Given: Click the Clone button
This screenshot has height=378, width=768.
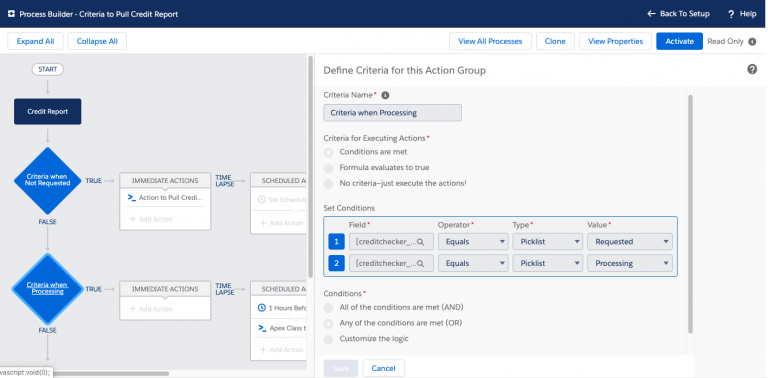Looking at the screenshot, I should [555, 41].
